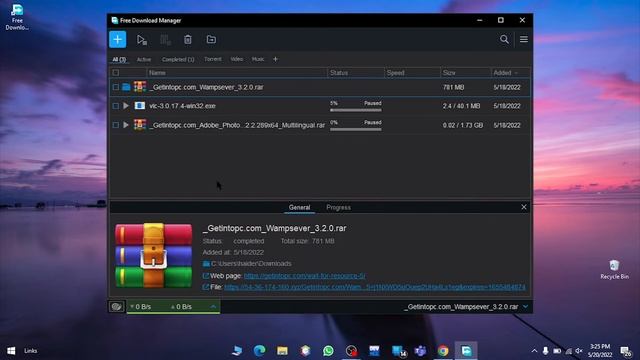Toggle the select-all checkbox in header
This screenshot has height=360, width=640.
pos(116,73)
